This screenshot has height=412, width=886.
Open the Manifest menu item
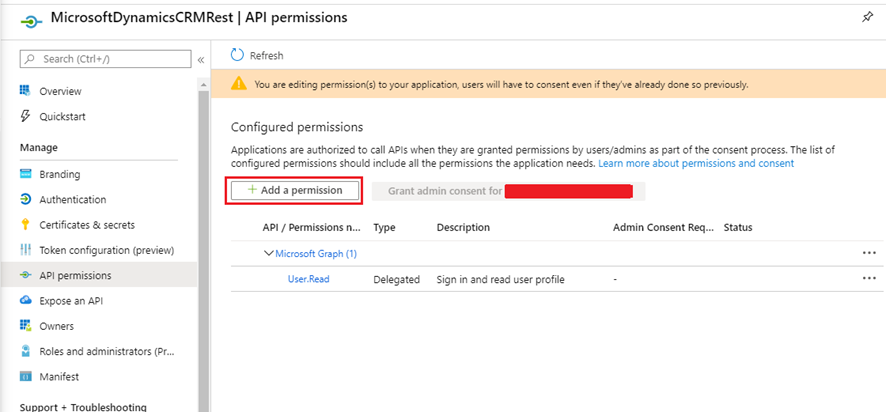pyautogui.click(x=59, y=377)
